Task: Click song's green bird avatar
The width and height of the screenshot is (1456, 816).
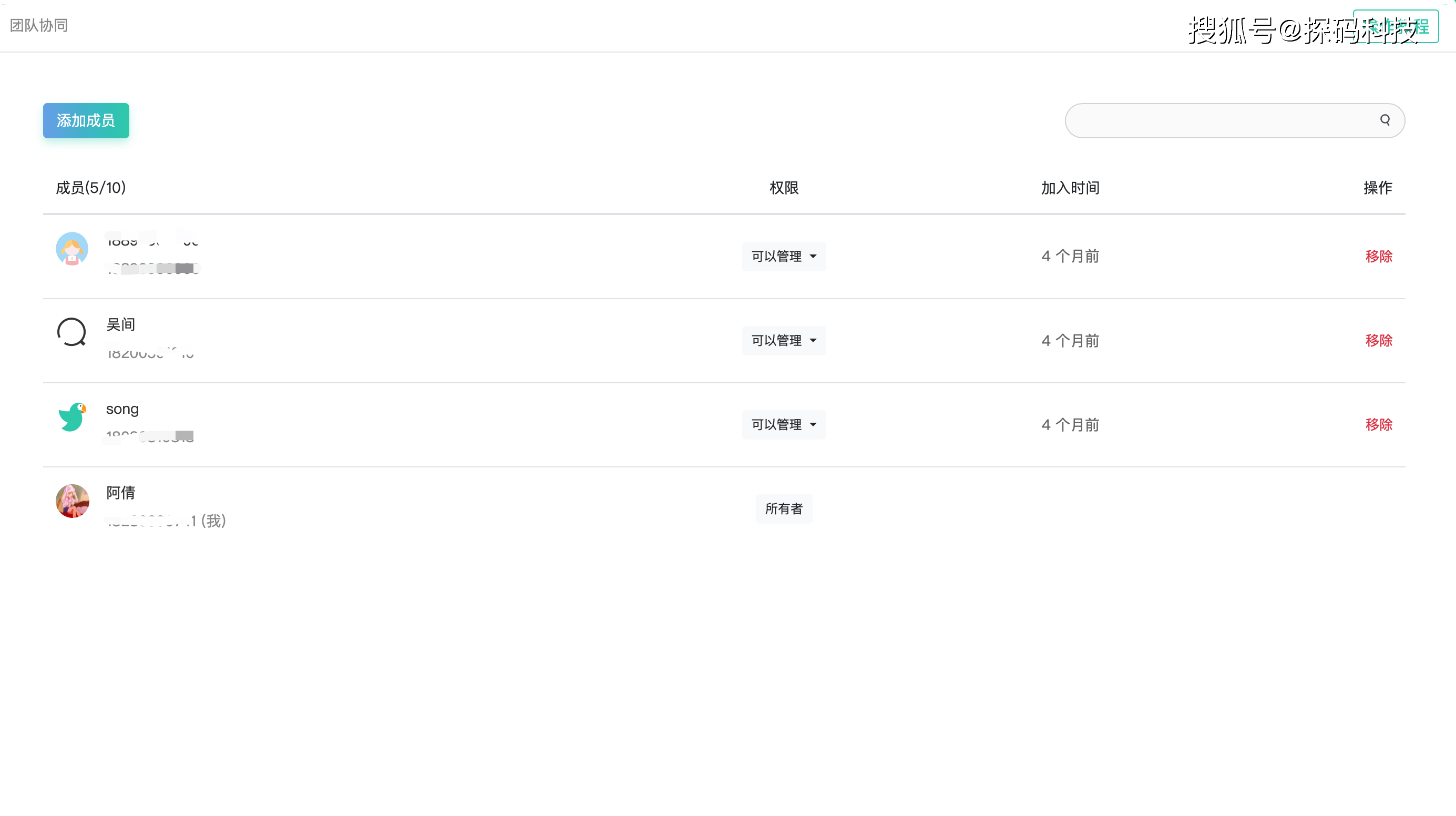Action: pos(72,417)
